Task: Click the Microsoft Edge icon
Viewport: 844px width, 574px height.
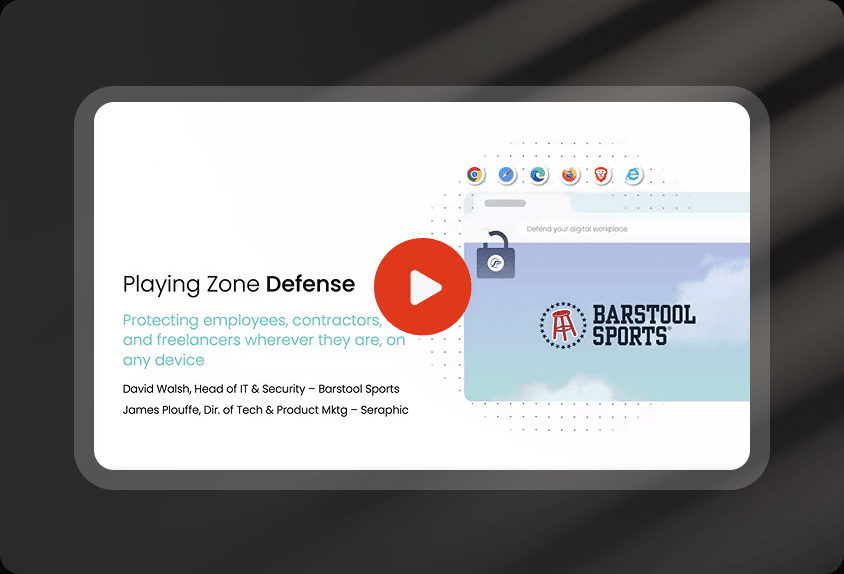Action: tap(538, 175)
